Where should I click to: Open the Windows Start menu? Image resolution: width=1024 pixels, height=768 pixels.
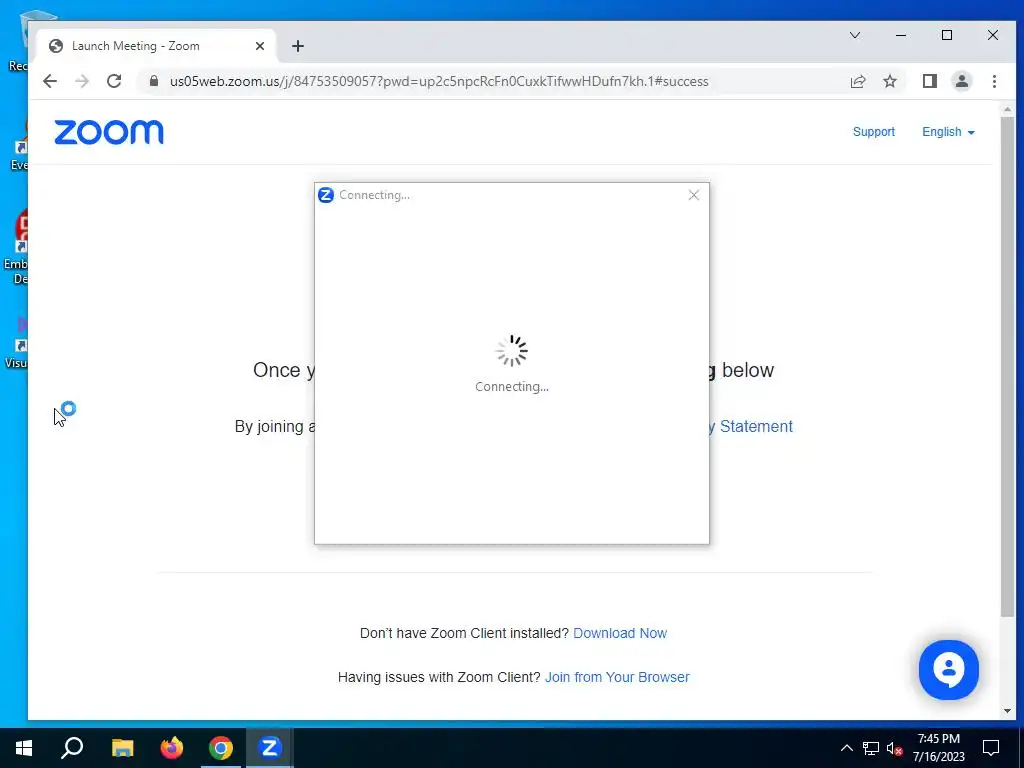point(24,748)
